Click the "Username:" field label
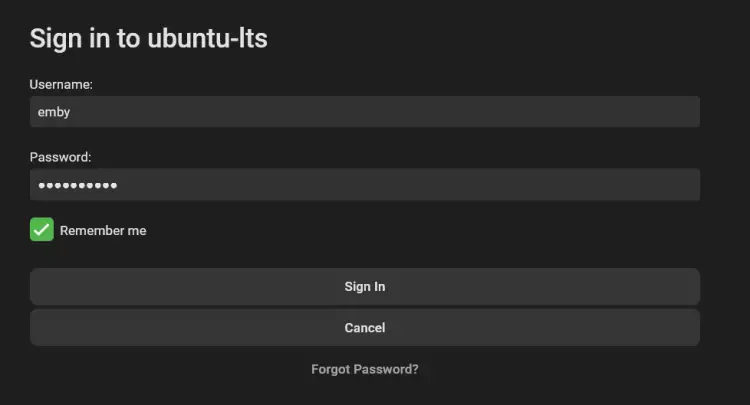750x405 pixels. coord(61,85)
